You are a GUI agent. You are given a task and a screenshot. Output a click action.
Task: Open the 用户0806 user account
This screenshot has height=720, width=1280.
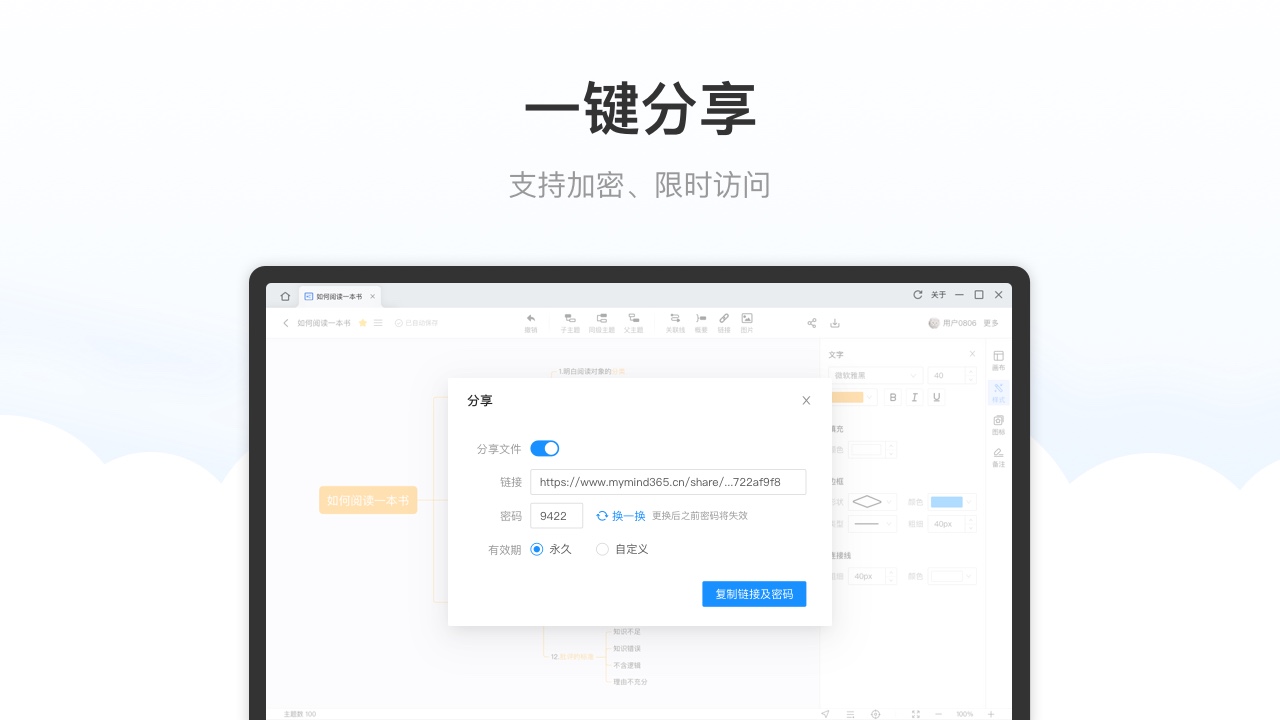point(952,323)
